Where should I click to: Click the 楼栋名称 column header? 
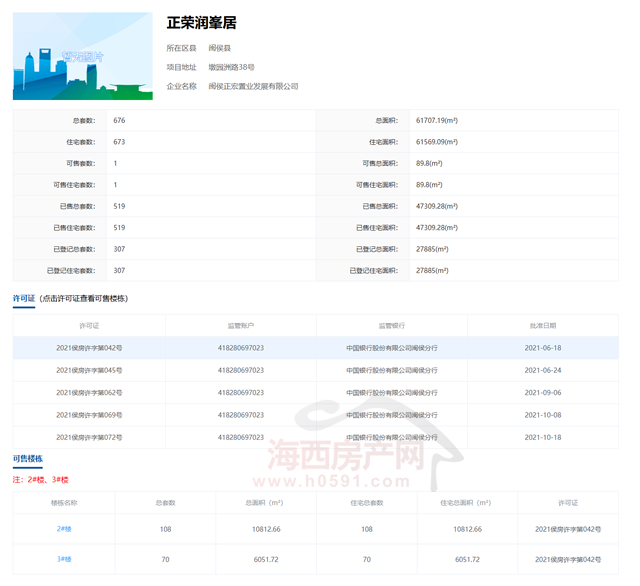[63, 502]
